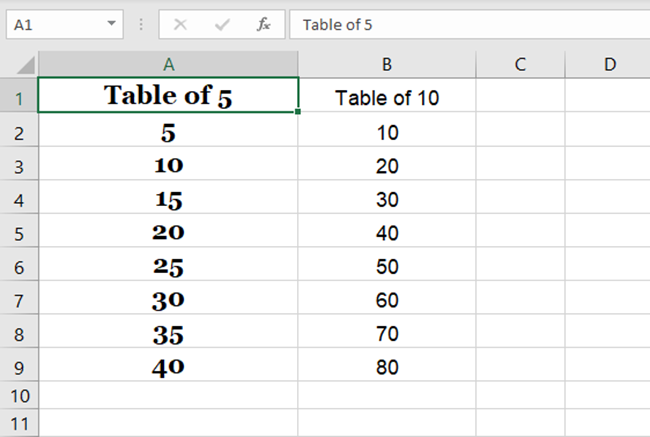
Task: Open the Insert Function (fx) dialog
Action: [264, 24]
